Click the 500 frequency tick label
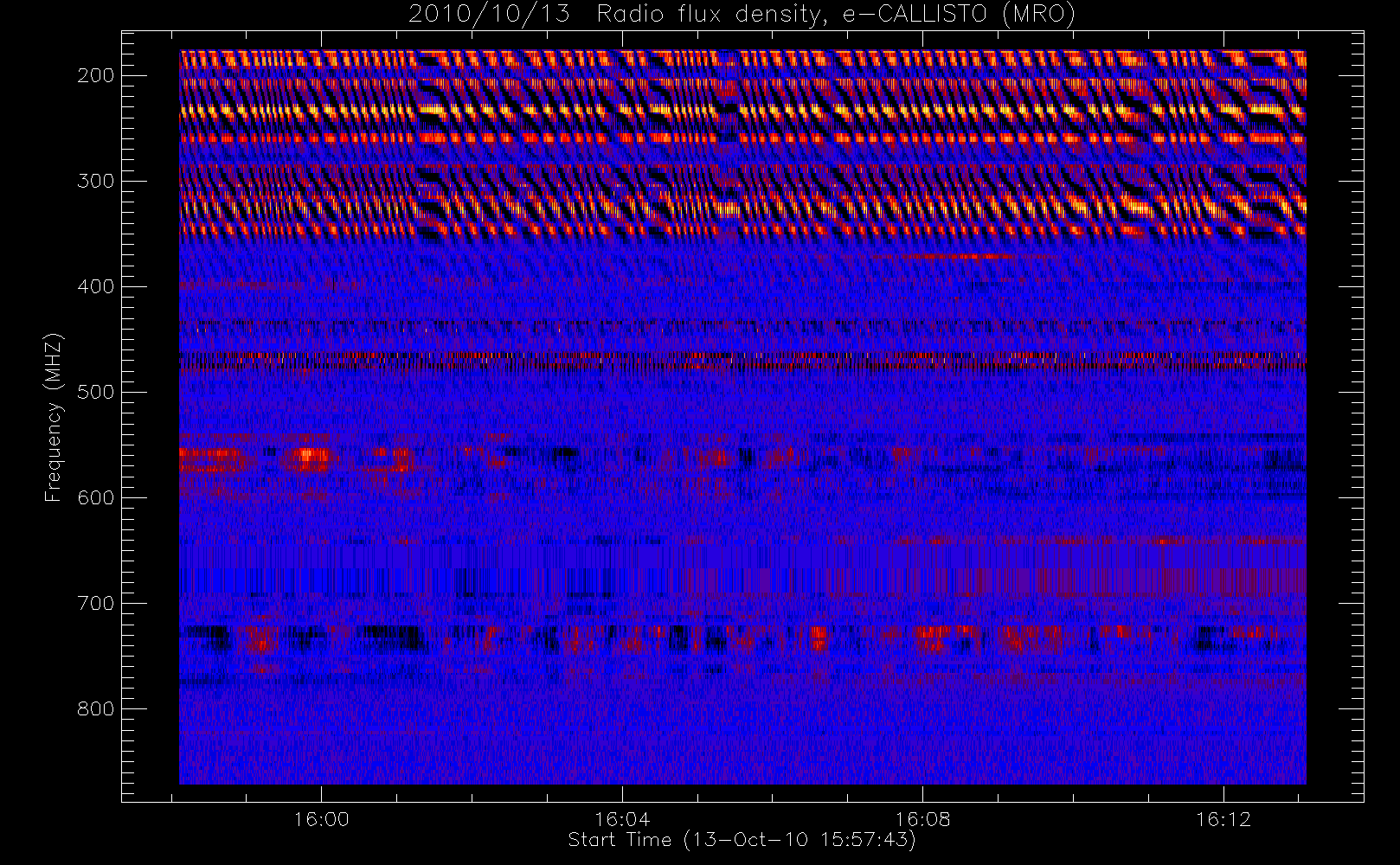 (95, 393)
